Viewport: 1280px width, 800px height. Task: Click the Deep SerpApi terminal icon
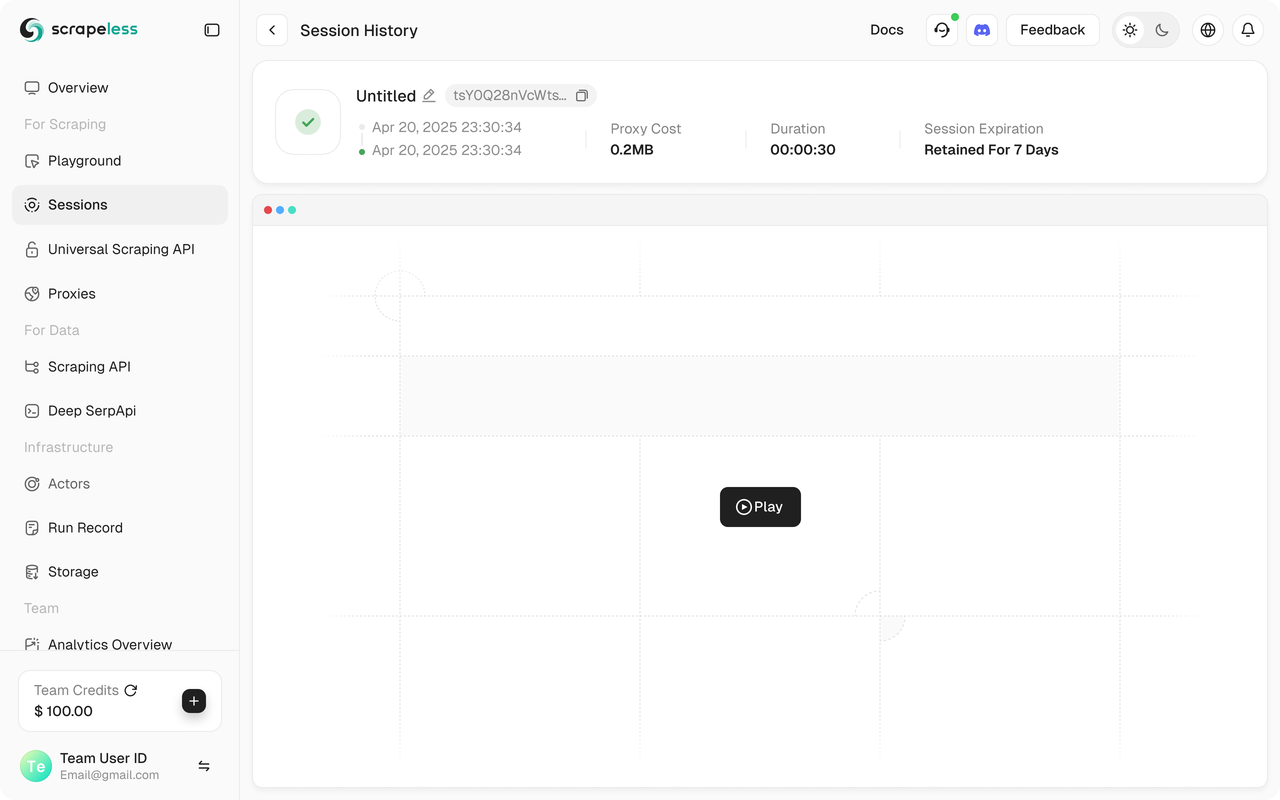point(32,411)
